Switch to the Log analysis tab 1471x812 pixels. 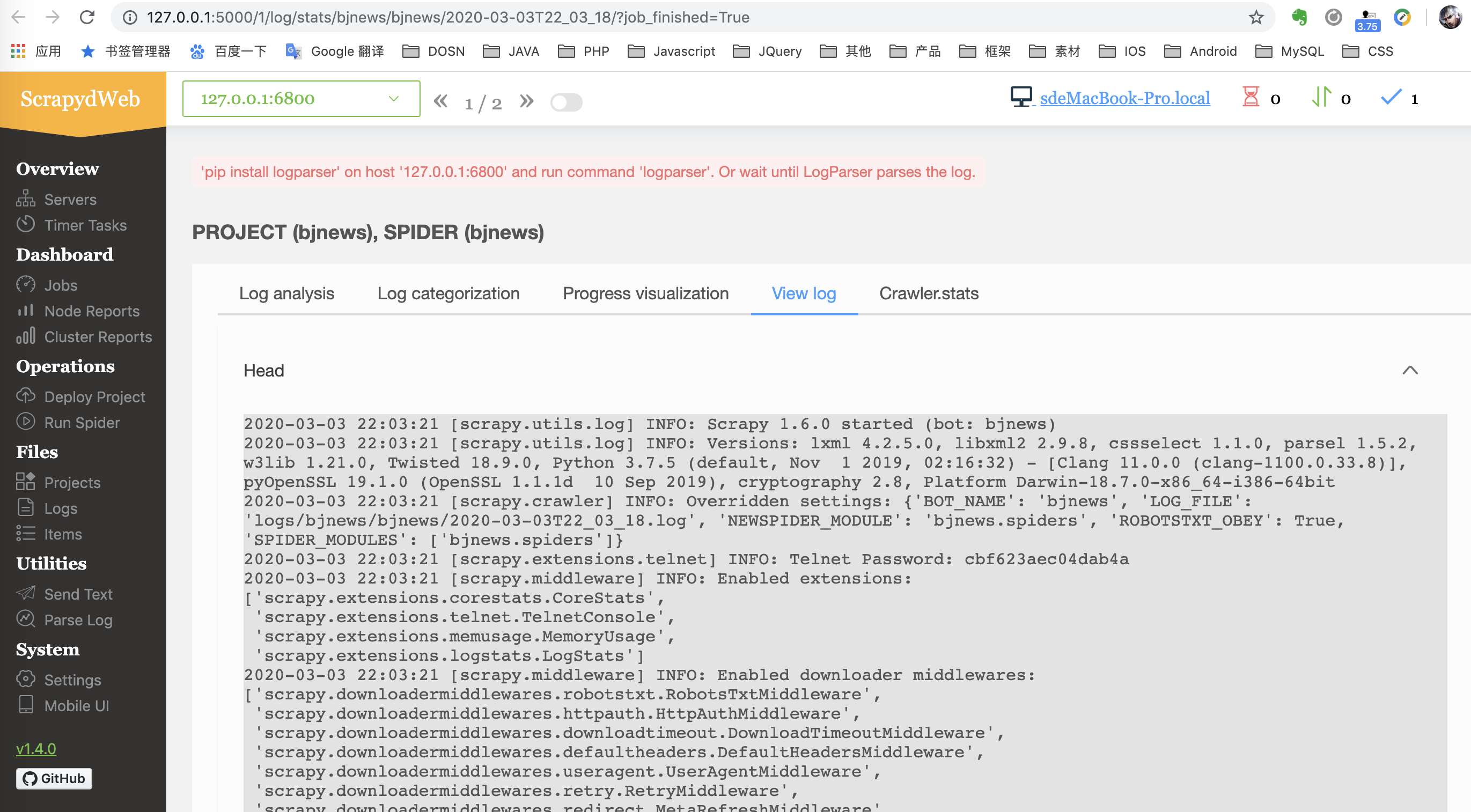click(286, 293)
